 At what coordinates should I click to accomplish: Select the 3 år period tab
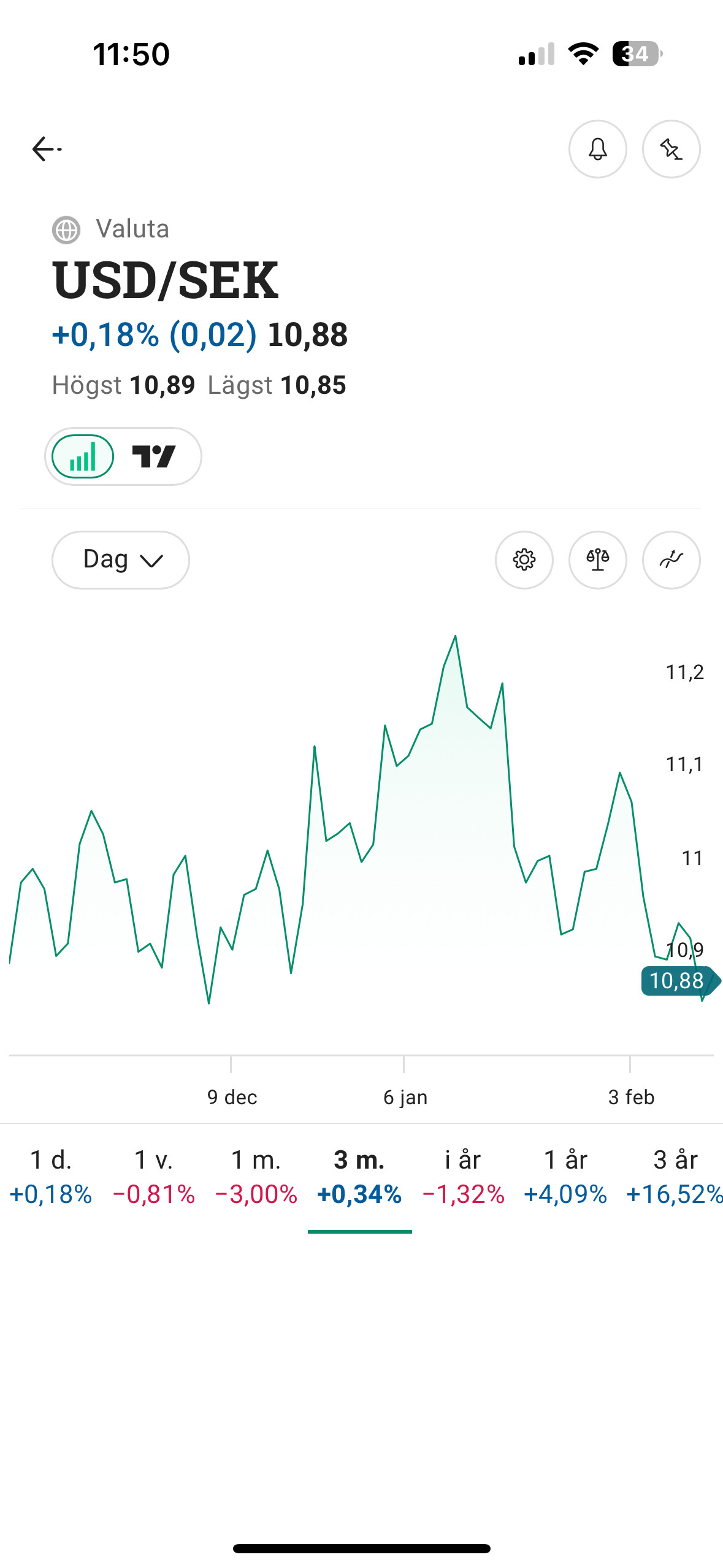(675, 1177)
